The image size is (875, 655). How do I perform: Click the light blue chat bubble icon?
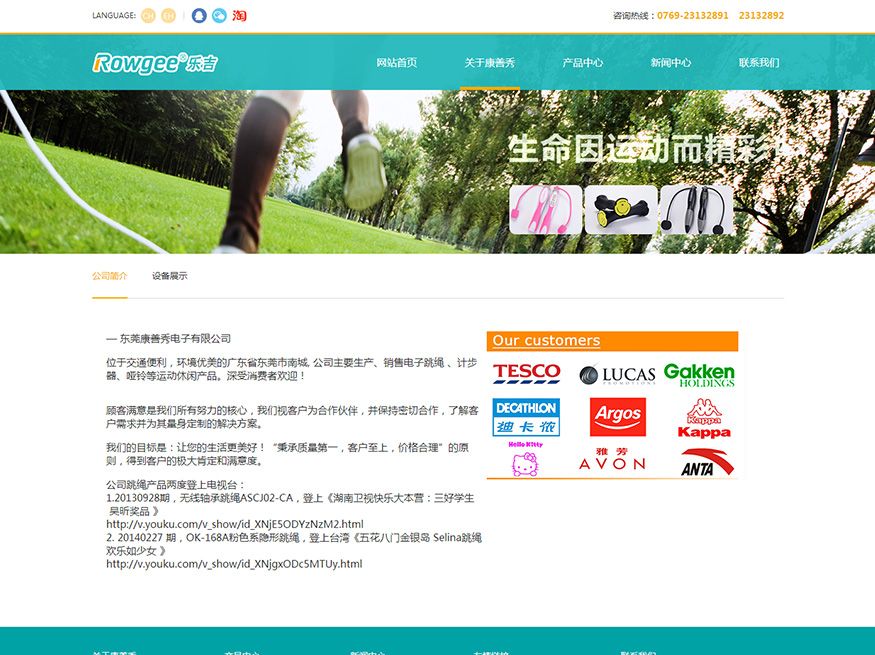coord(219,16)
